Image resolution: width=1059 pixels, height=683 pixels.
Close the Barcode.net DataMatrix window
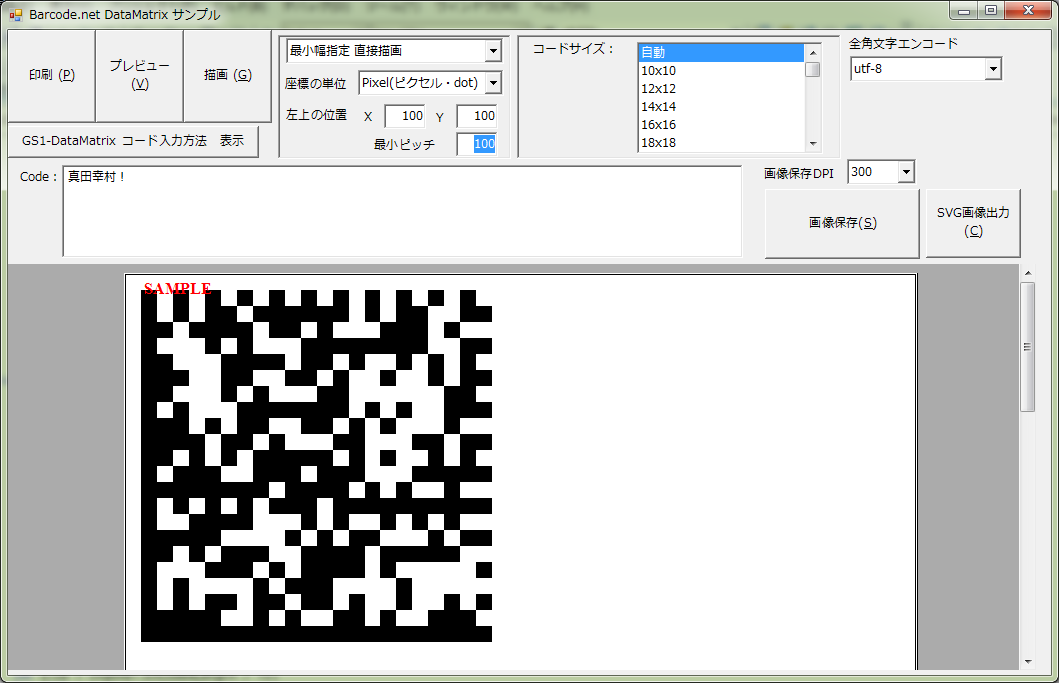pos(1028,11)
